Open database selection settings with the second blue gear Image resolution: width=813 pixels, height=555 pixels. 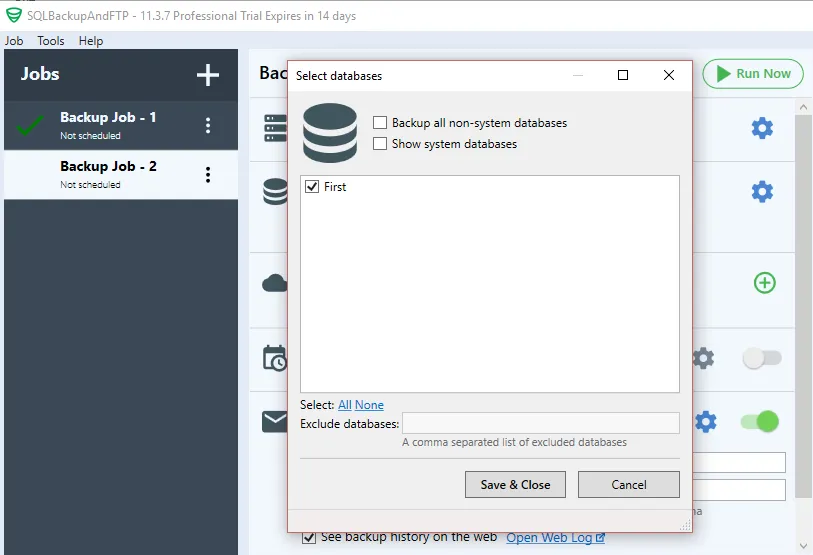tap(762, 191)
